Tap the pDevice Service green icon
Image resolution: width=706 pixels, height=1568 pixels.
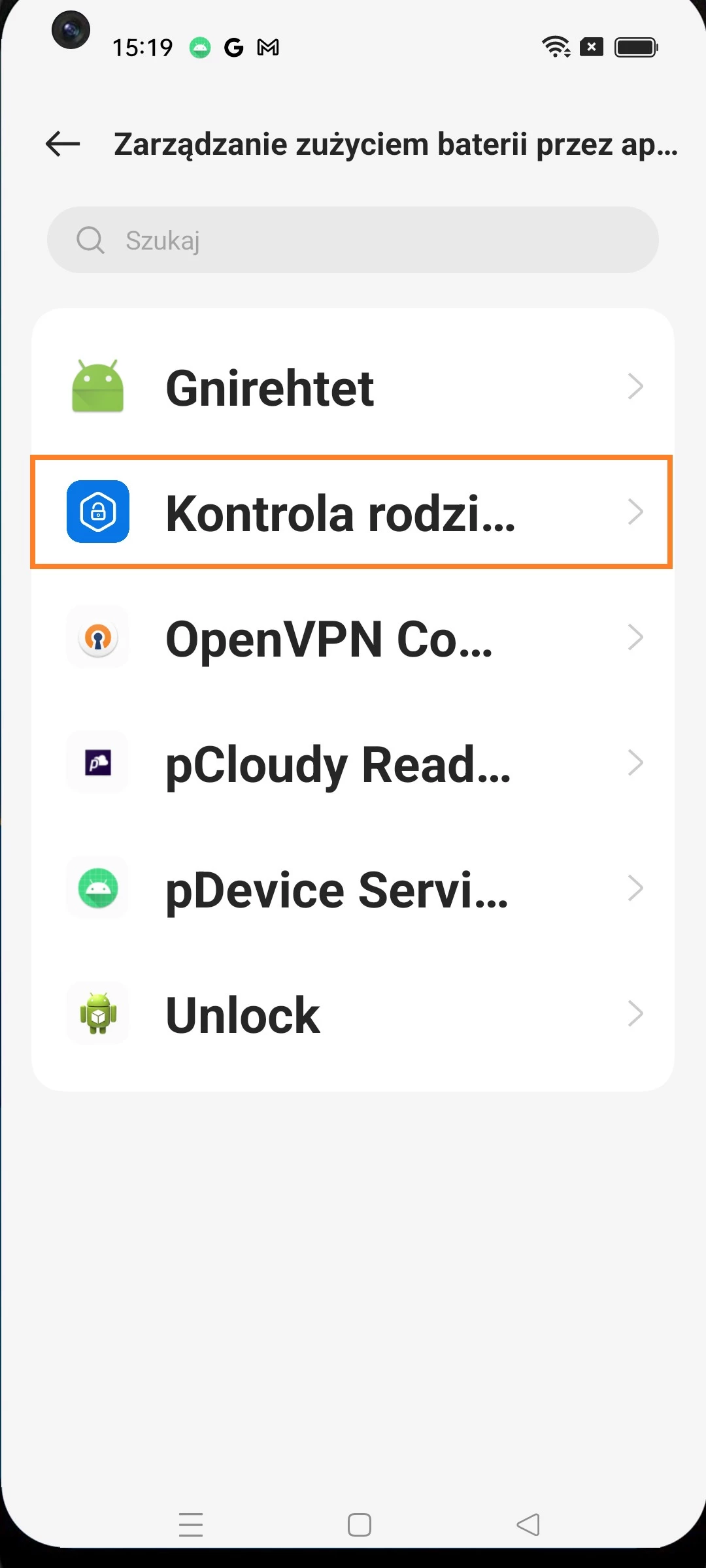(98, 888)
